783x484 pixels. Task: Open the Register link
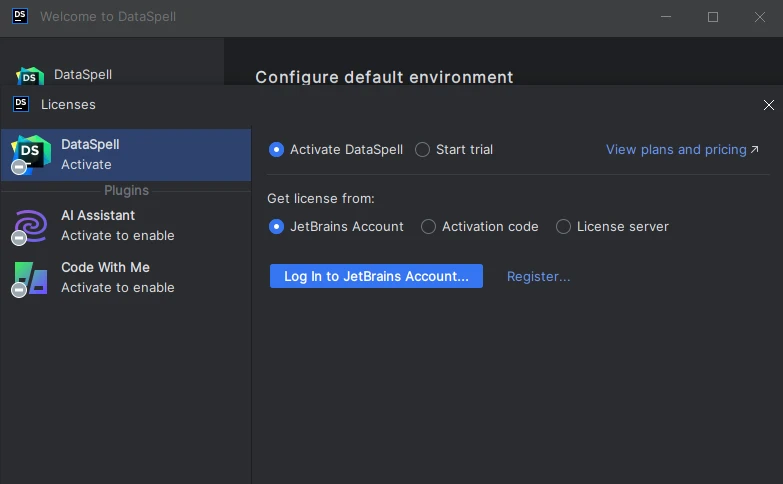click(538, 277)
